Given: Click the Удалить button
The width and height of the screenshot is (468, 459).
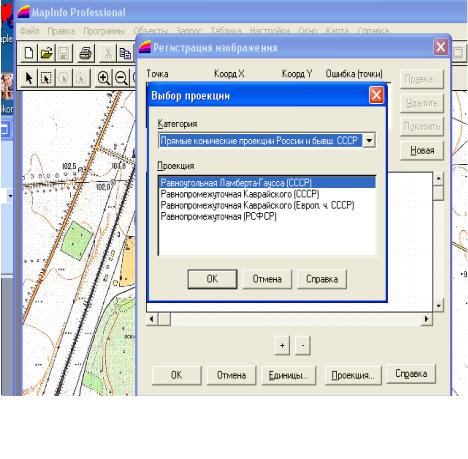Looking at the screenshot, I should (422, 103).
